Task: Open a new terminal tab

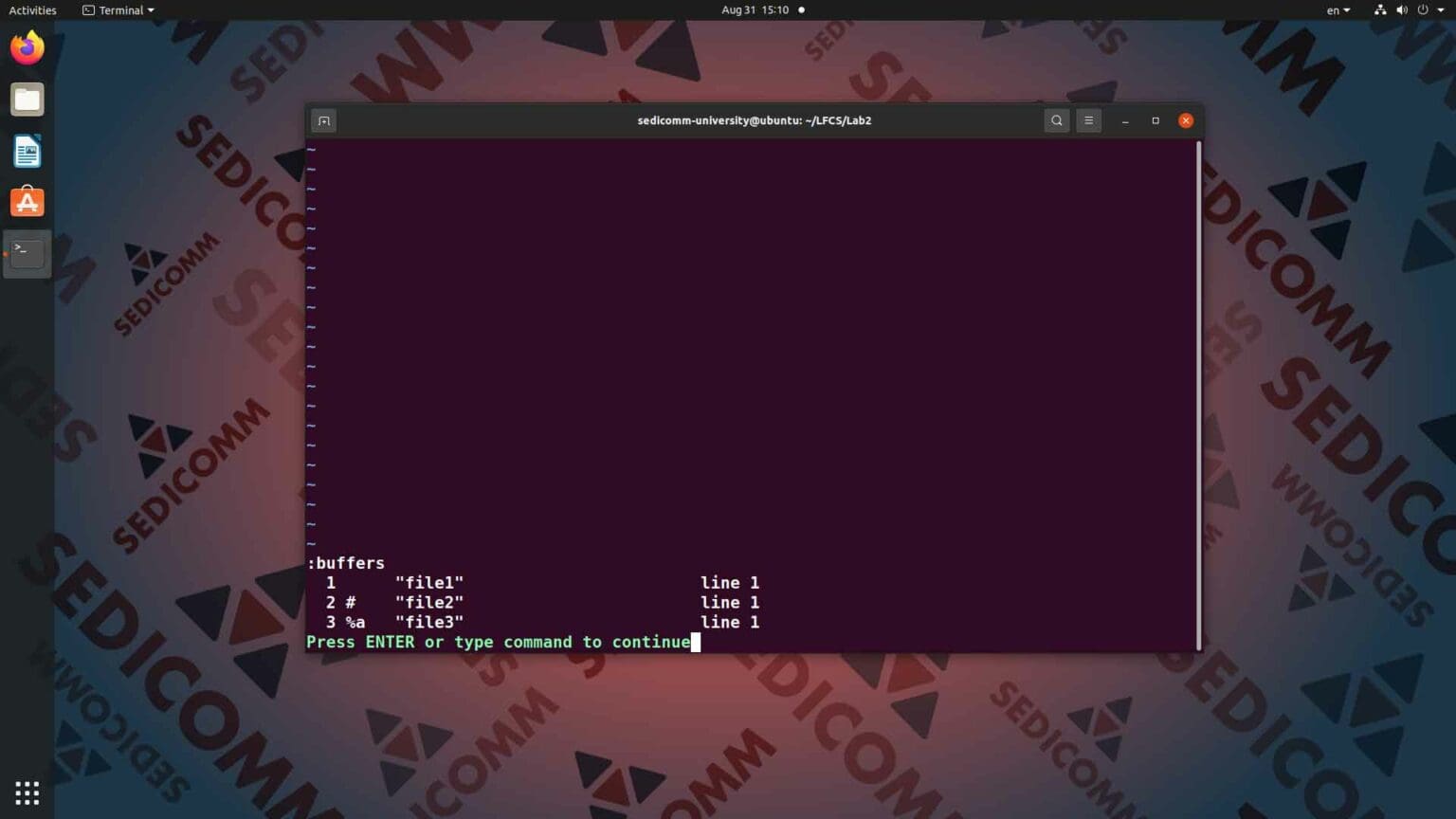Action: point(323,120)
